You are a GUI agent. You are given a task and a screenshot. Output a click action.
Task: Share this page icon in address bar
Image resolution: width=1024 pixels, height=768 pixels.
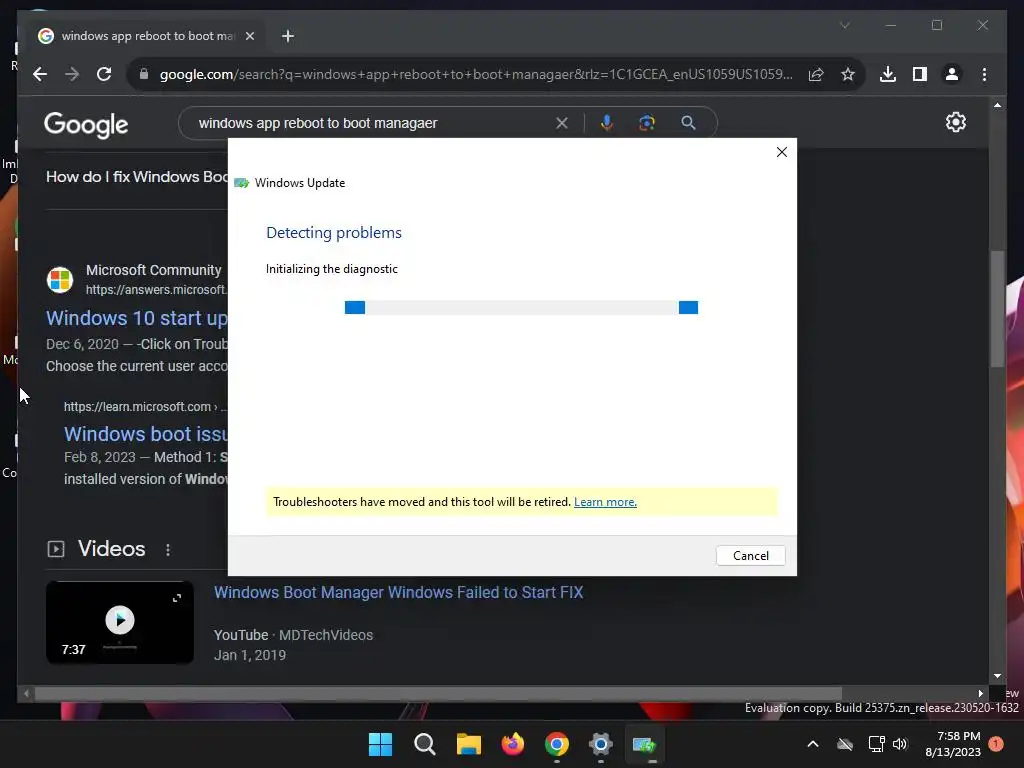816,74
